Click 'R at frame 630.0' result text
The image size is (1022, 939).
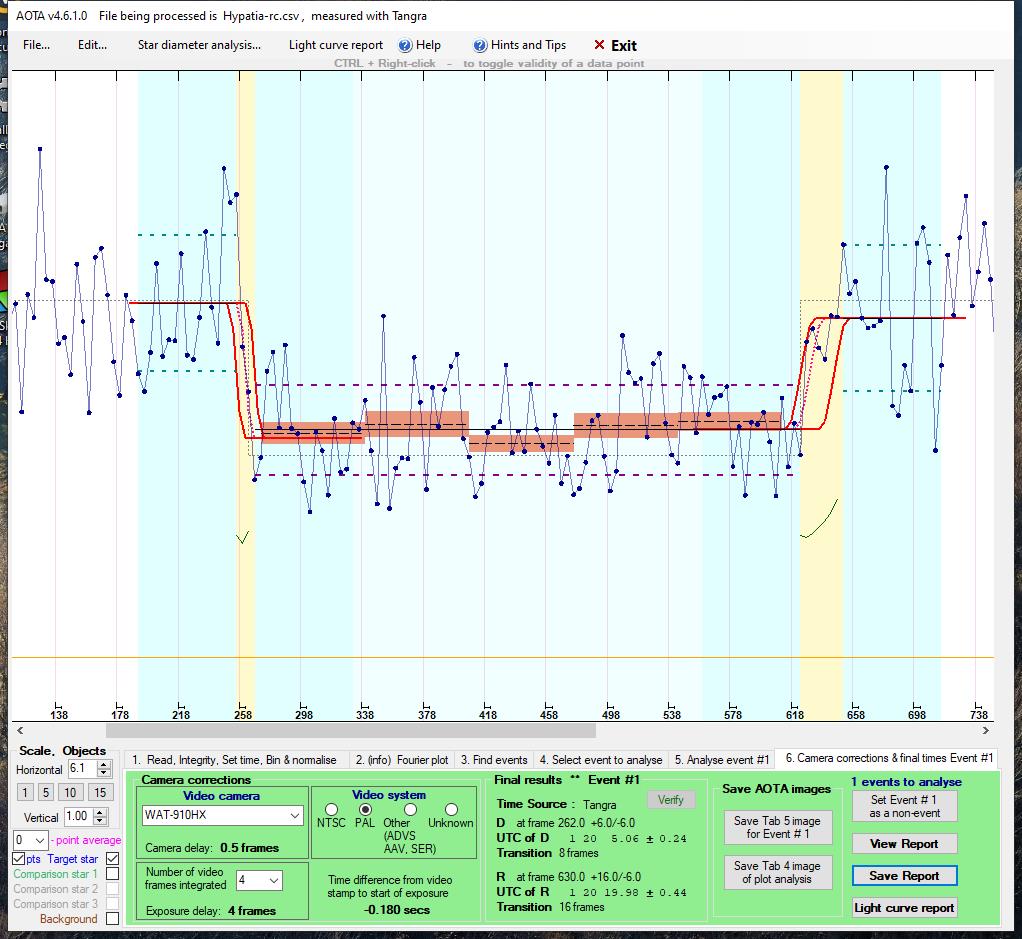tap(569, 877)
